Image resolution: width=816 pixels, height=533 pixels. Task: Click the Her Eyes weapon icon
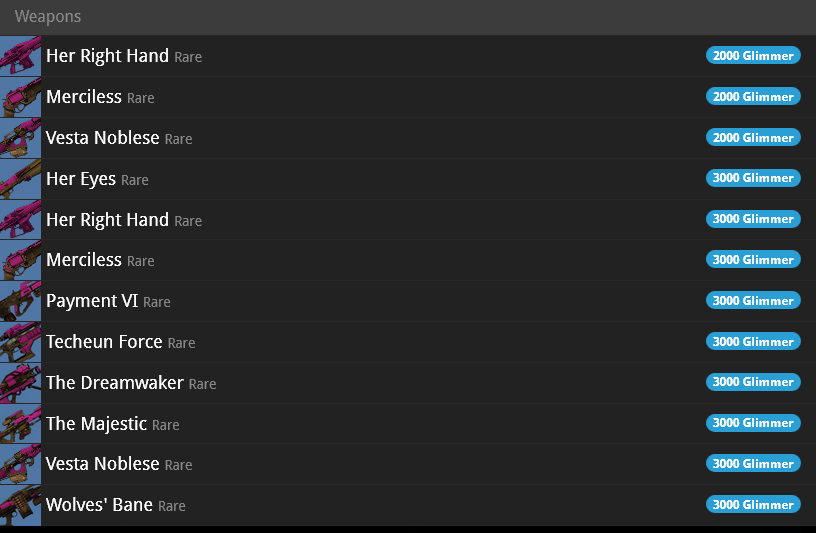(x=20, y=179)
